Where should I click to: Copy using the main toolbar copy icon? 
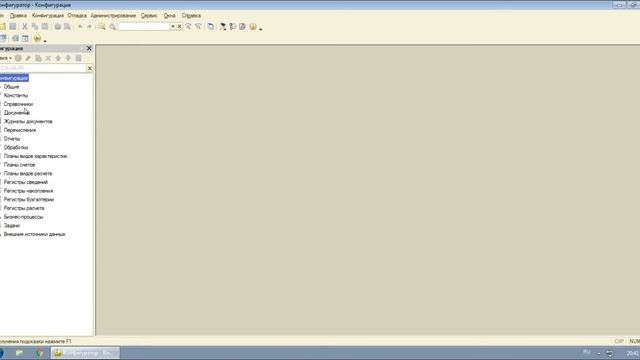[x=35, y=27]
